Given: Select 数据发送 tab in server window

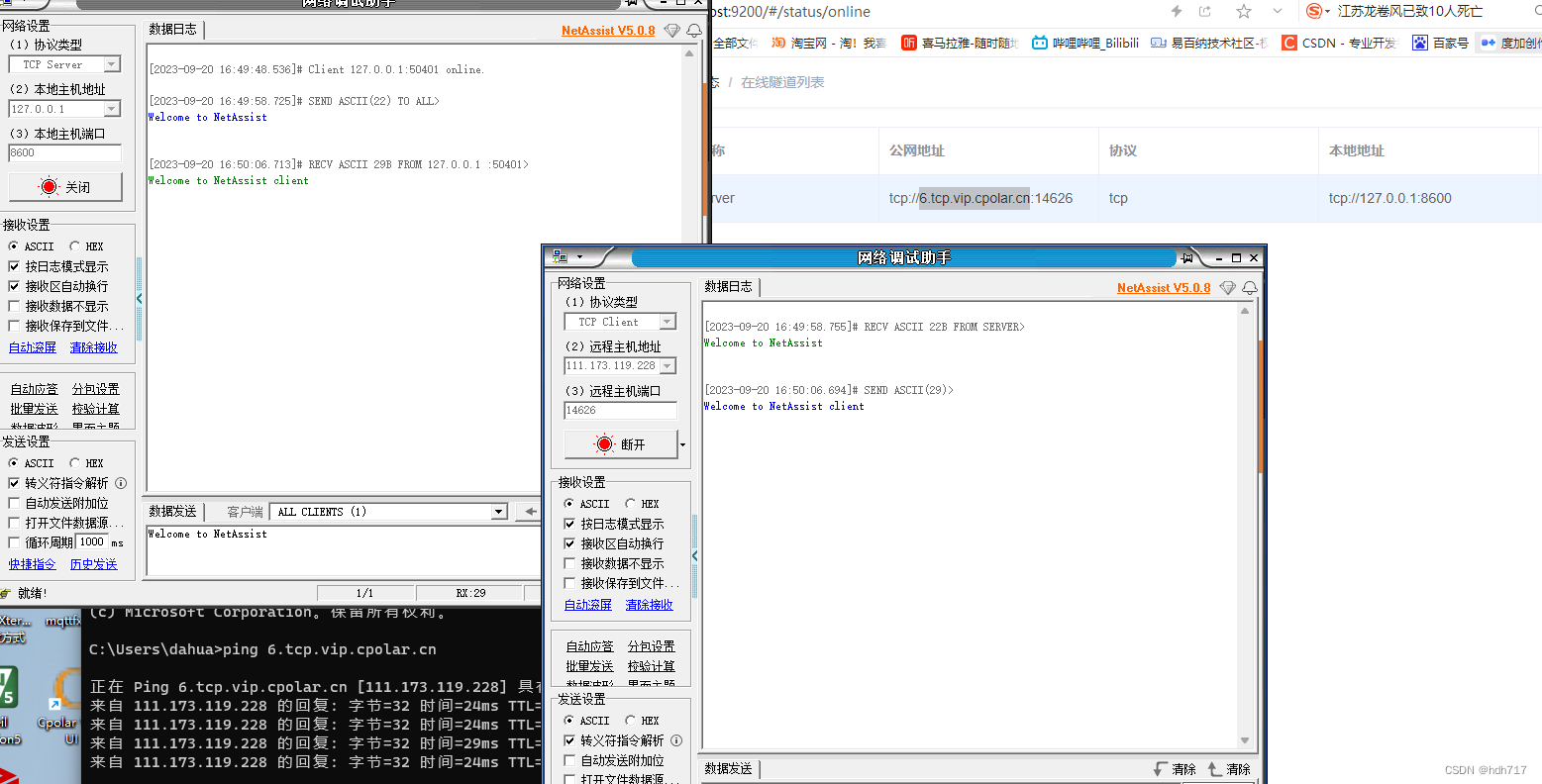Looking at the screenshot, I should coord(173,511).
